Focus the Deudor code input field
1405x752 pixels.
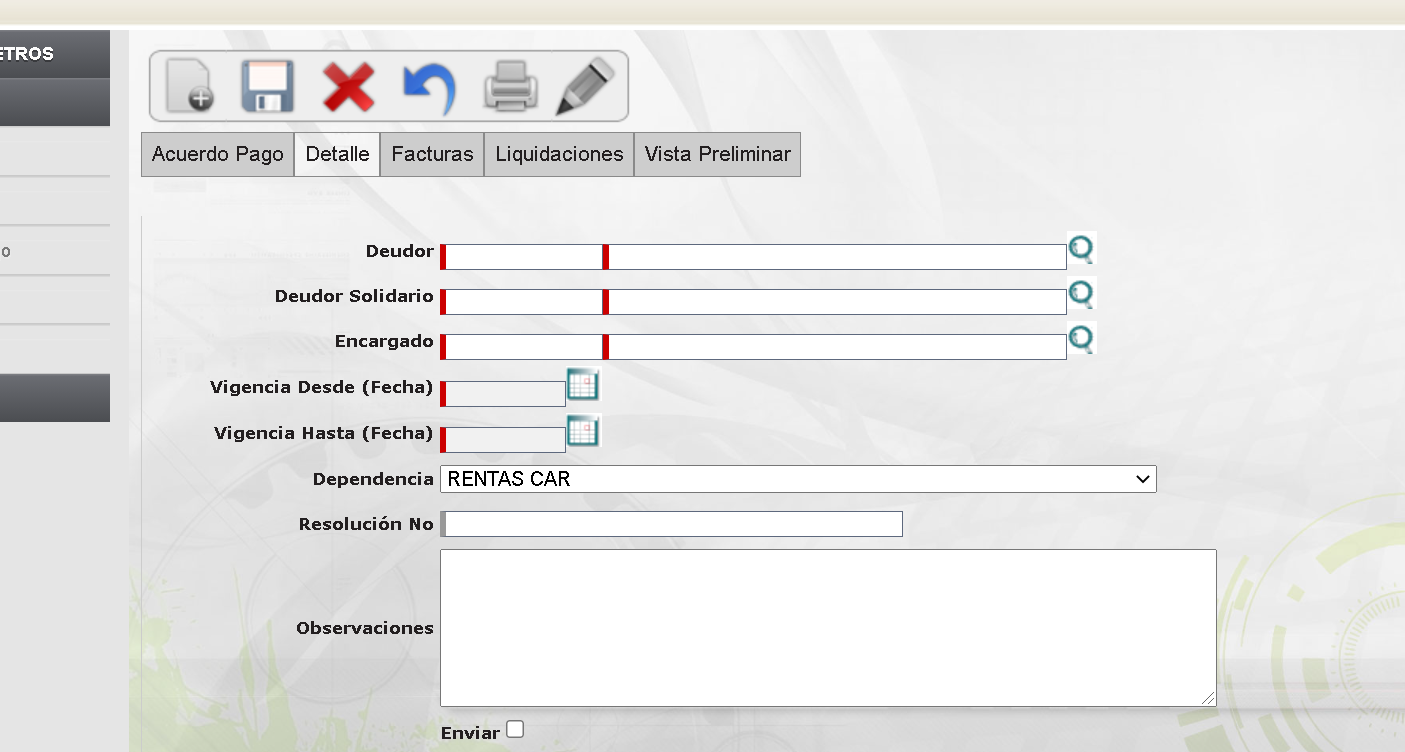(523, 257)
